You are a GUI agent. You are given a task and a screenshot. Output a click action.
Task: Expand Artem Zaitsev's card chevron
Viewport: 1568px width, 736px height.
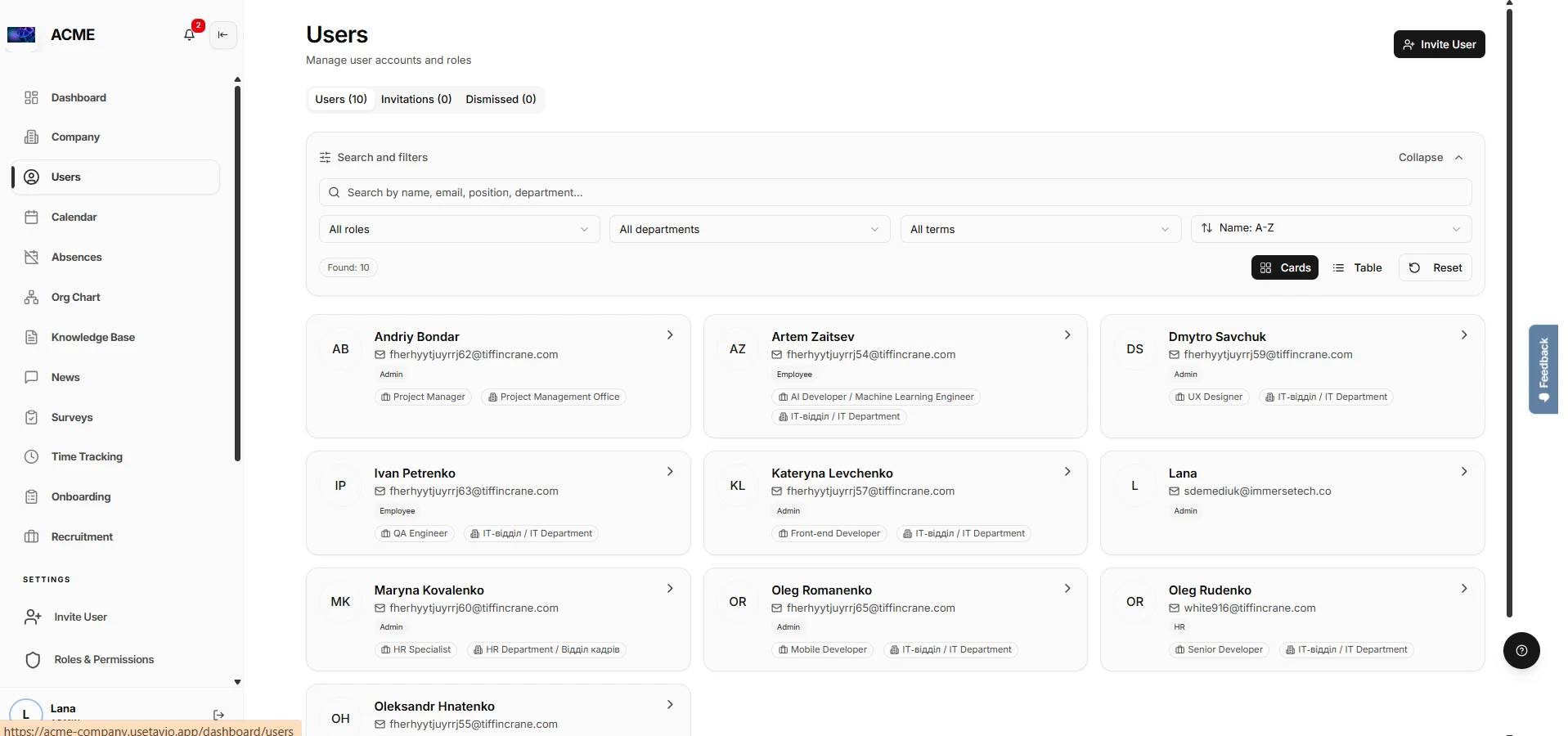1067,335
